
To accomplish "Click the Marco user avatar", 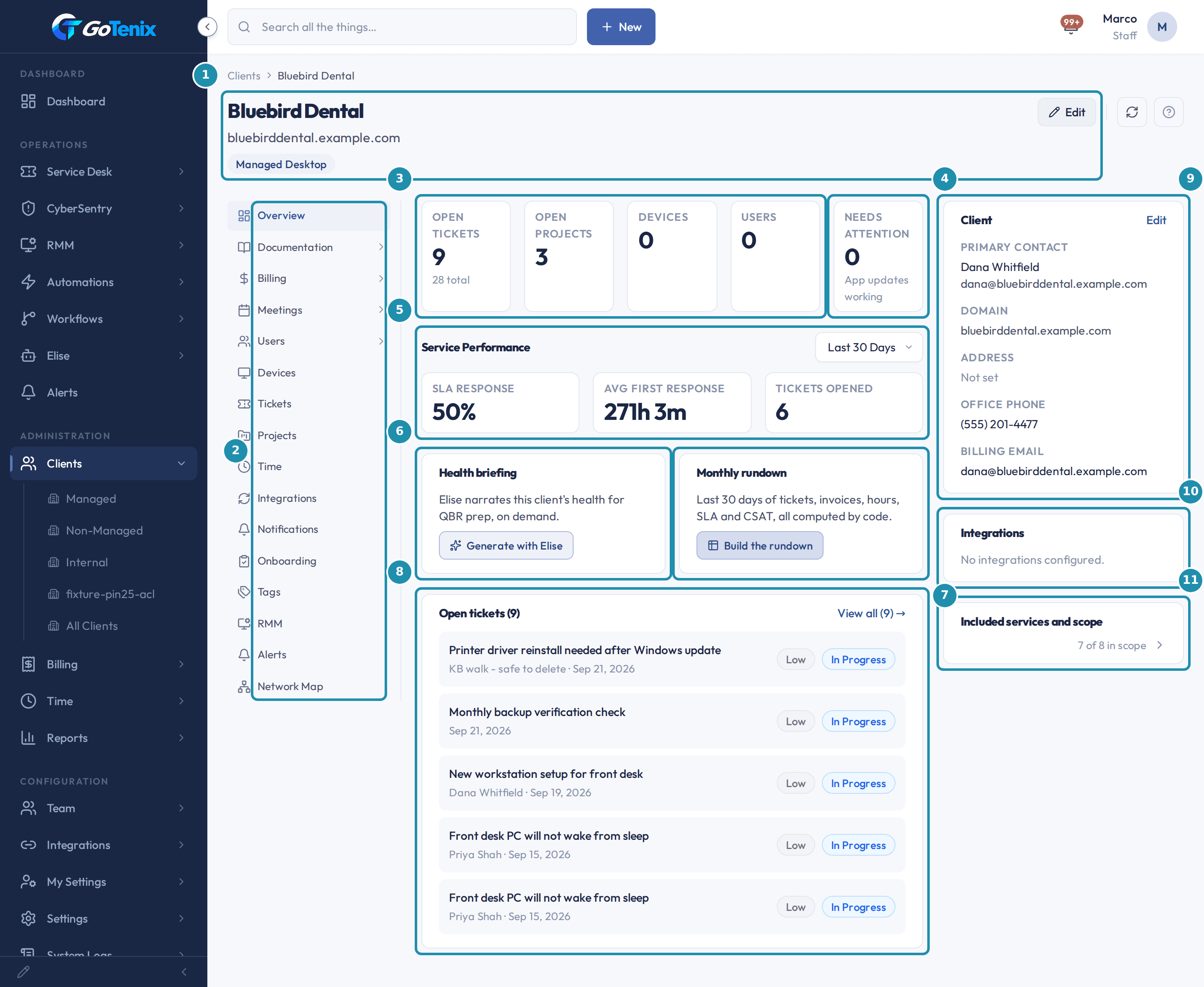I will pos(1161,27).
